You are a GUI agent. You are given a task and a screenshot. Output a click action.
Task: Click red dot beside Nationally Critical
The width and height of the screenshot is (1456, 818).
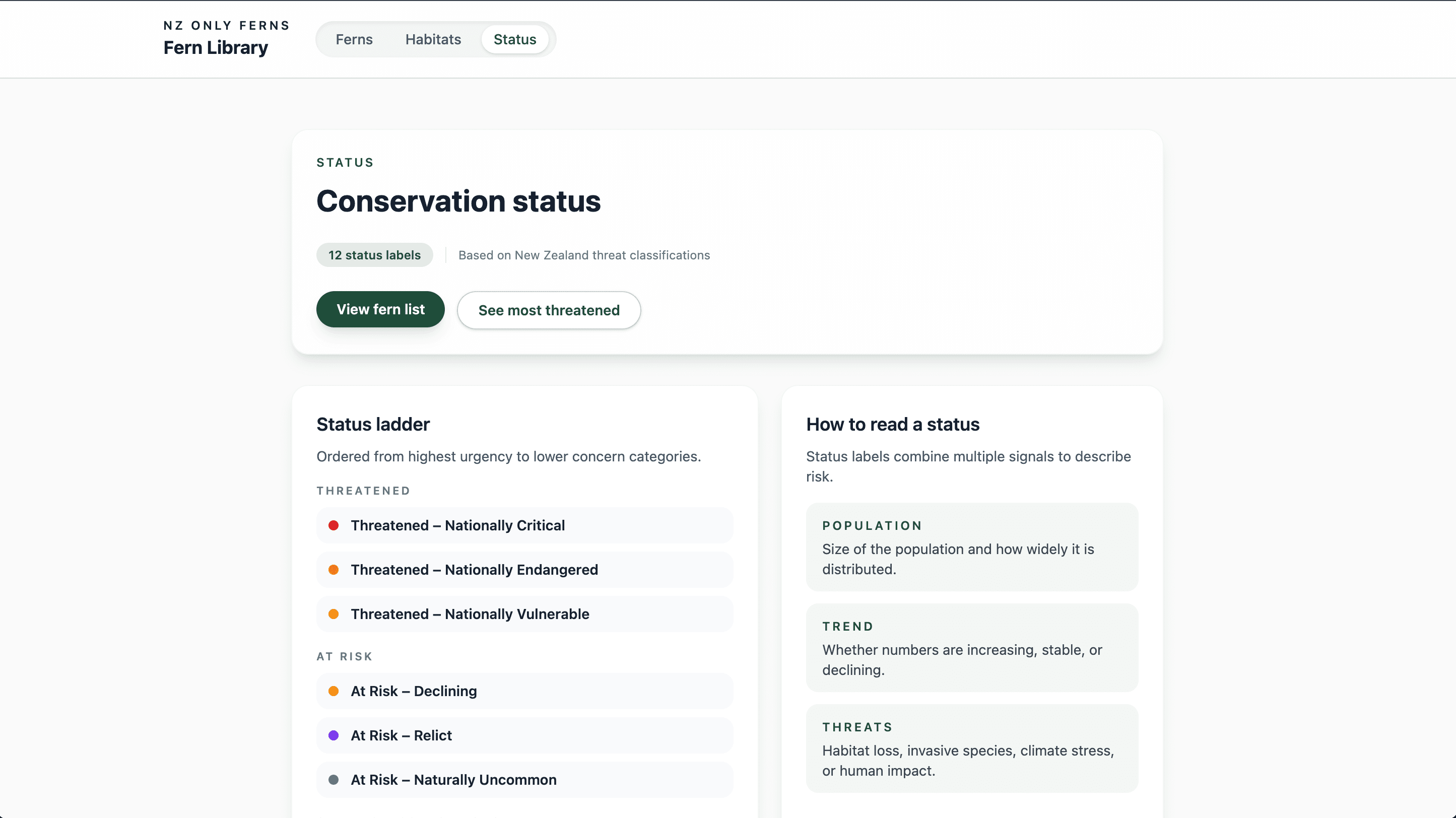click(x=334, y=525)
